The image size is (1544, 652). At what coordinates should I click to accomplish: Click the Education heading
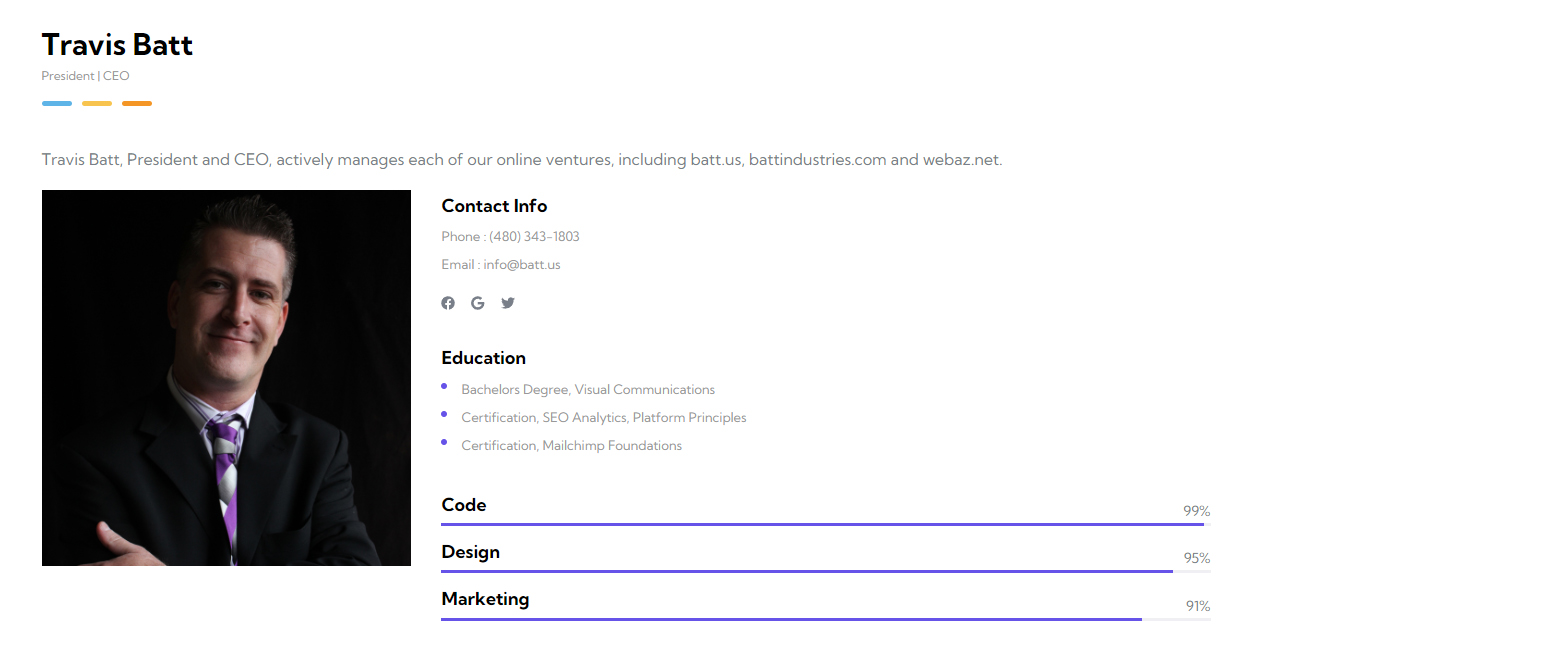tap(483, 358)
